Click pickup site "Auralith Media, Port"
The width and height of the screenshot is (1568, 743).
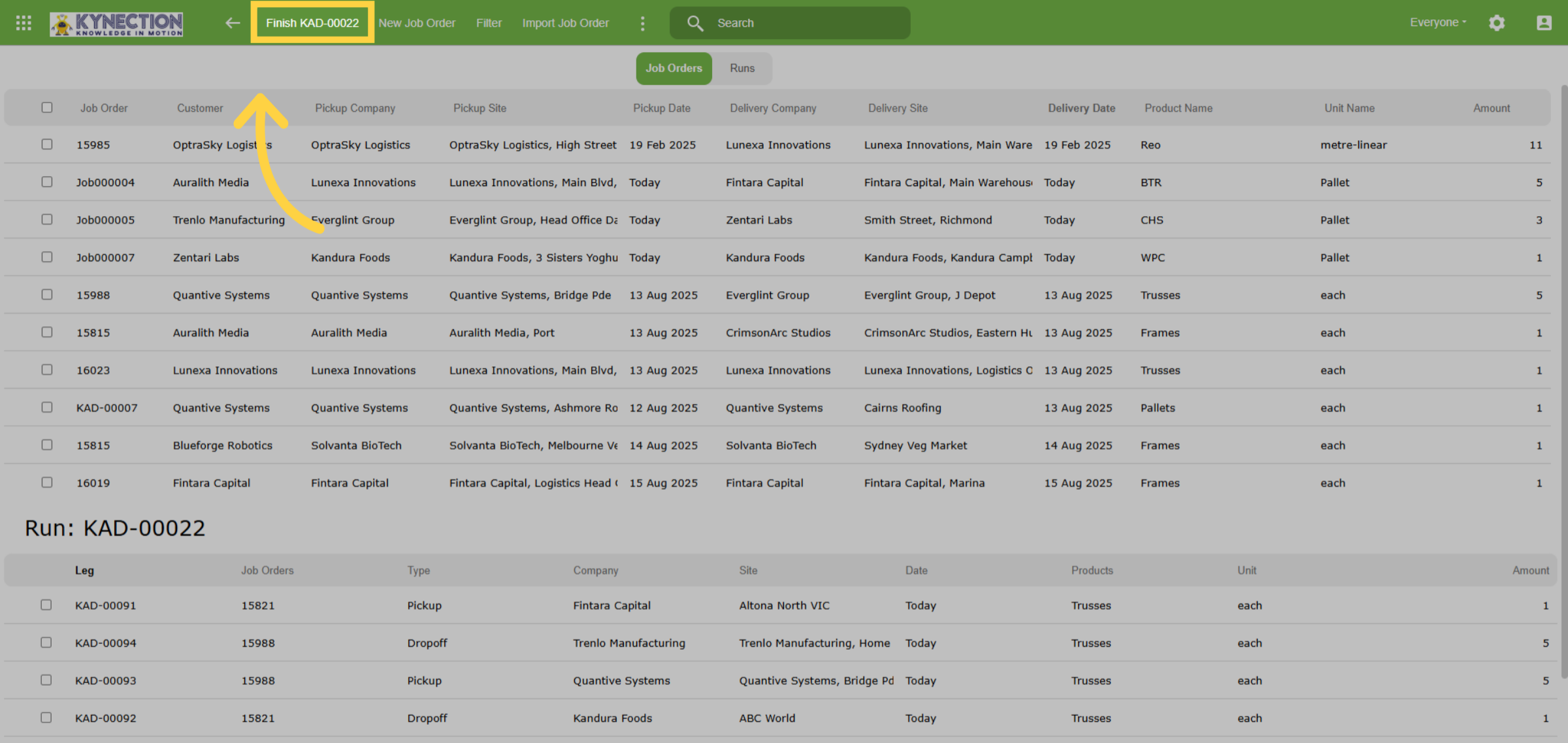502,332
